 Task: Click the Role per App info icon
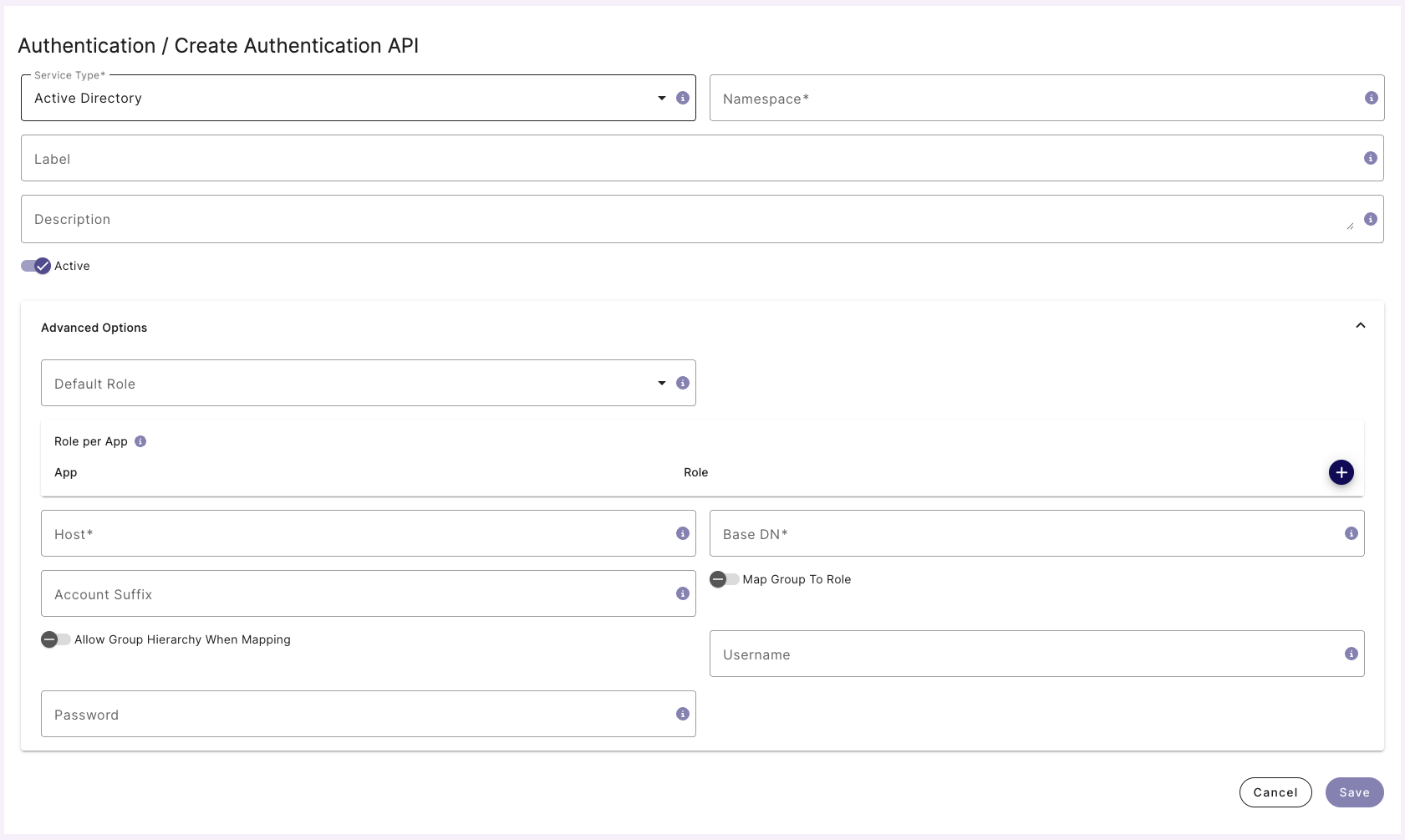click(140, 441)
